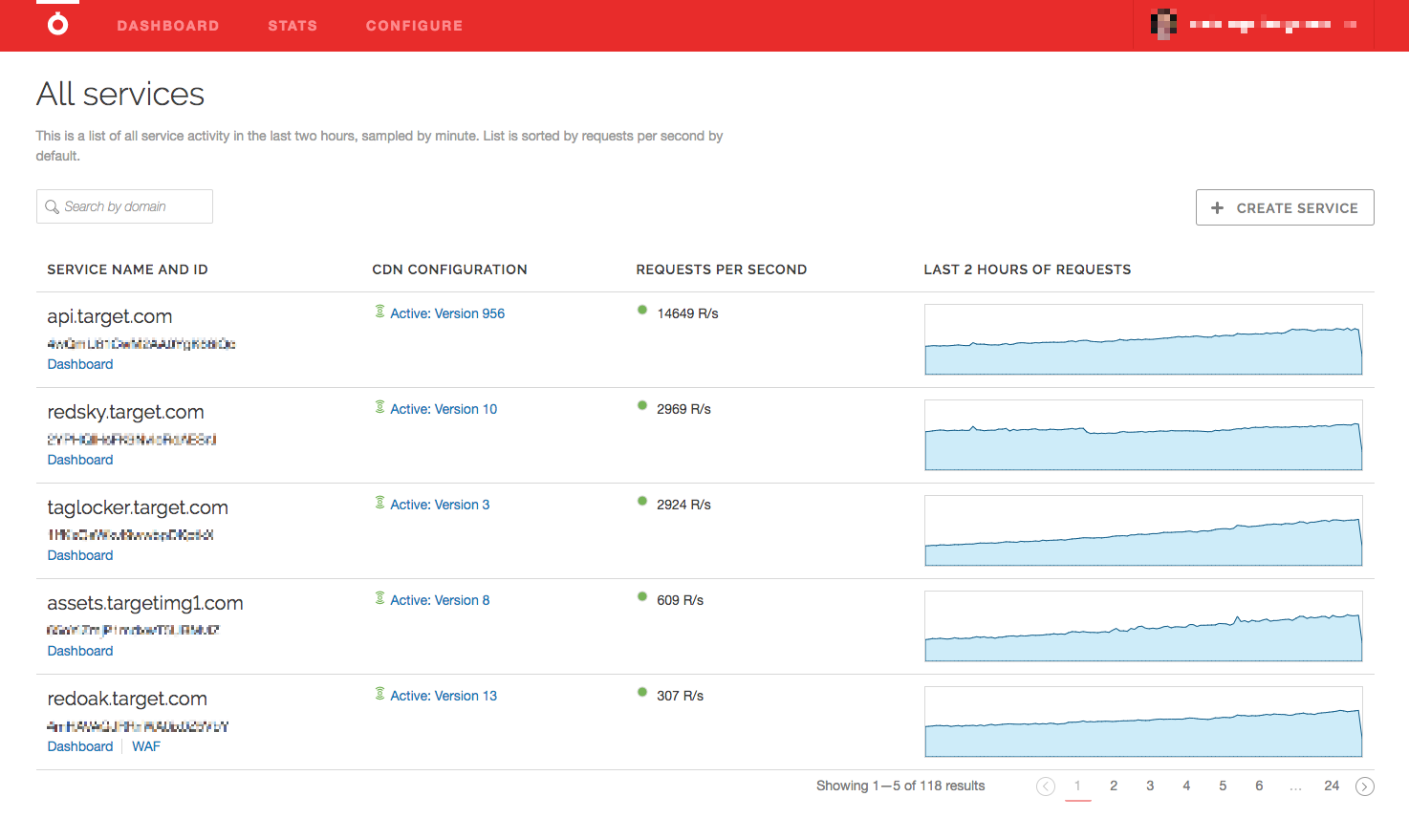Open the Dashboard nav tab
Viewport: 1409px width, 840px height.
(168, 26)
